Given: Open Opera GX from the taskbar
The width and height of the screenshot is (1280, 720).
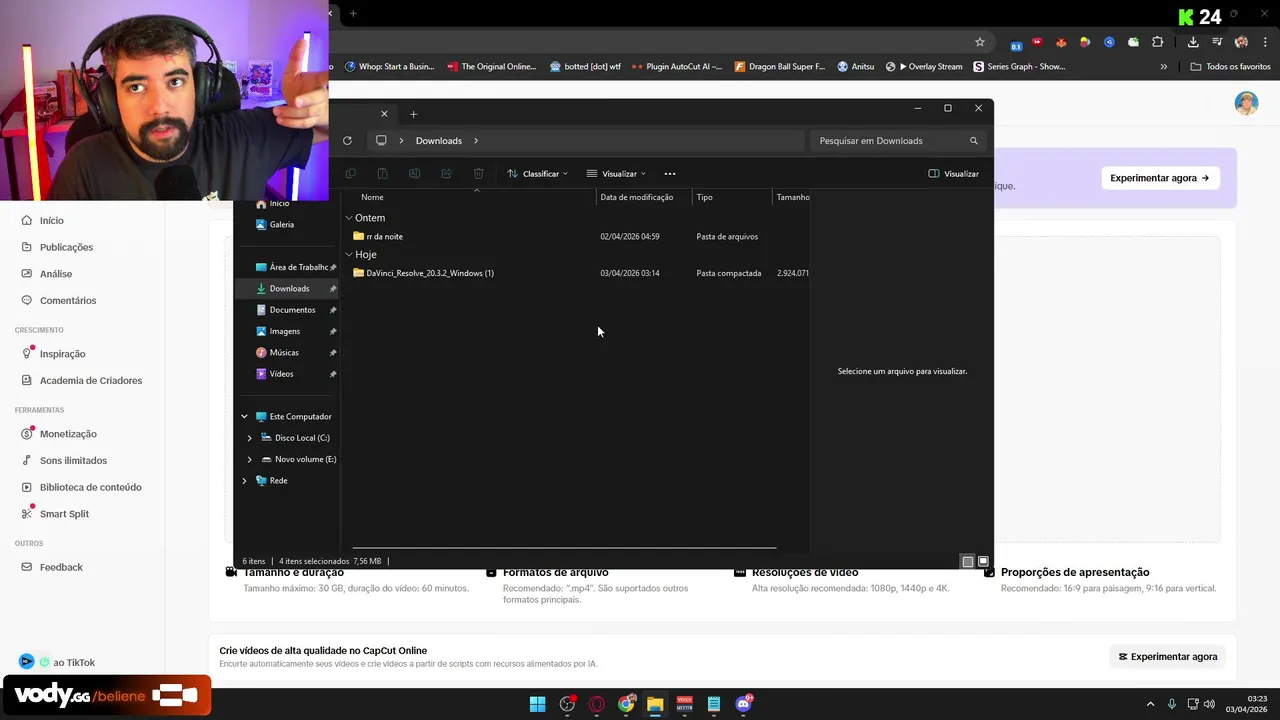Looking at the screenshot, I should 597,704.
